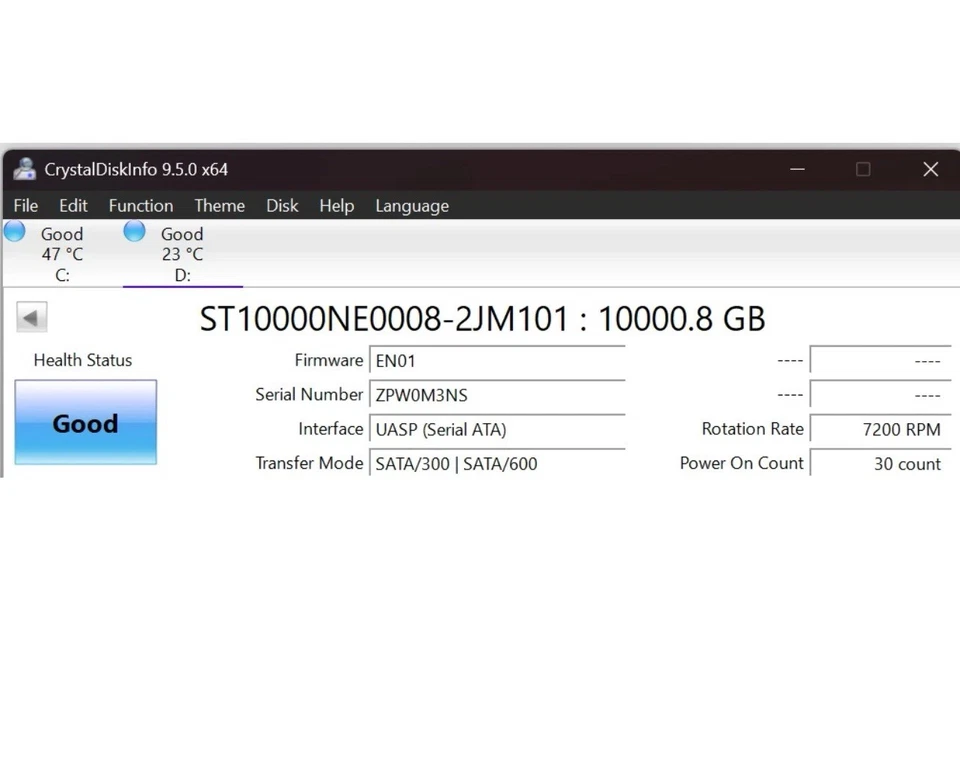Click the Transfer Mode field SATA/300 | SATA/600

[497, 463]
